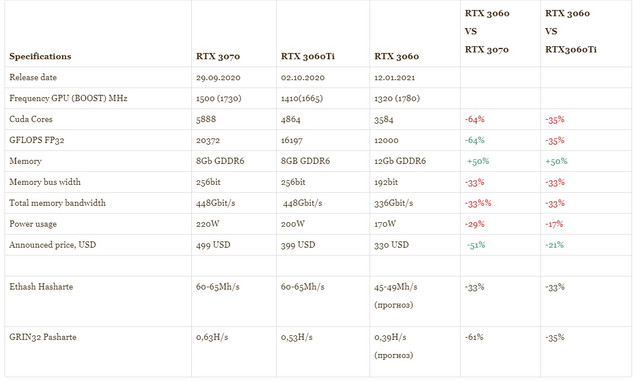The image size is (640, 381).
Task: Select the 330 USD price cell
Action: (391, 245)
